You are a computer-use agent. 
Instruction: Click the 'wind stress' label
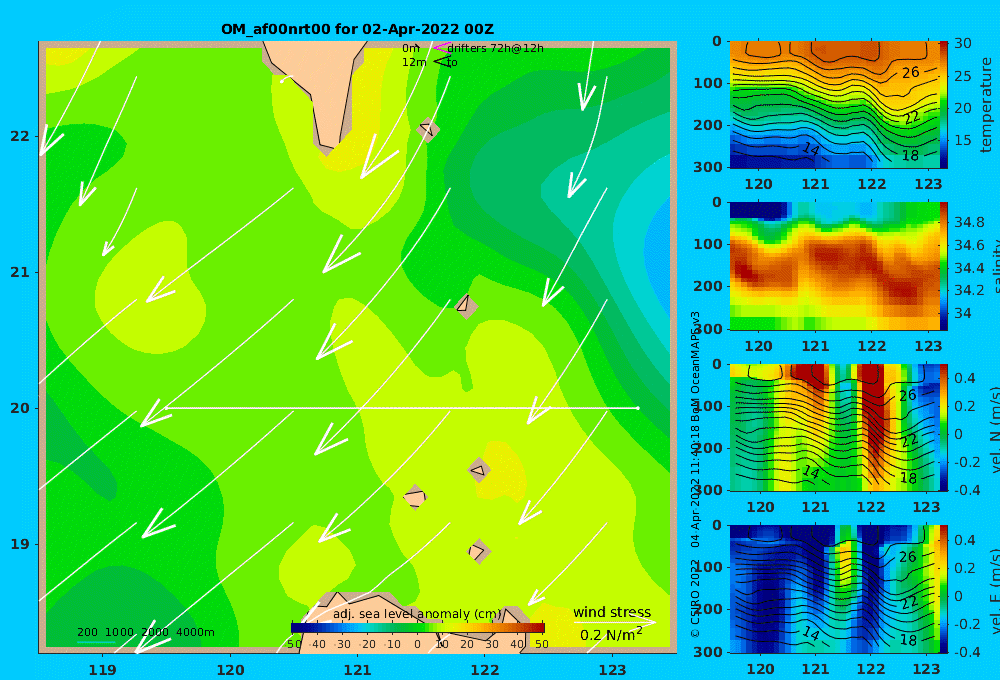(x=612, y=612)
